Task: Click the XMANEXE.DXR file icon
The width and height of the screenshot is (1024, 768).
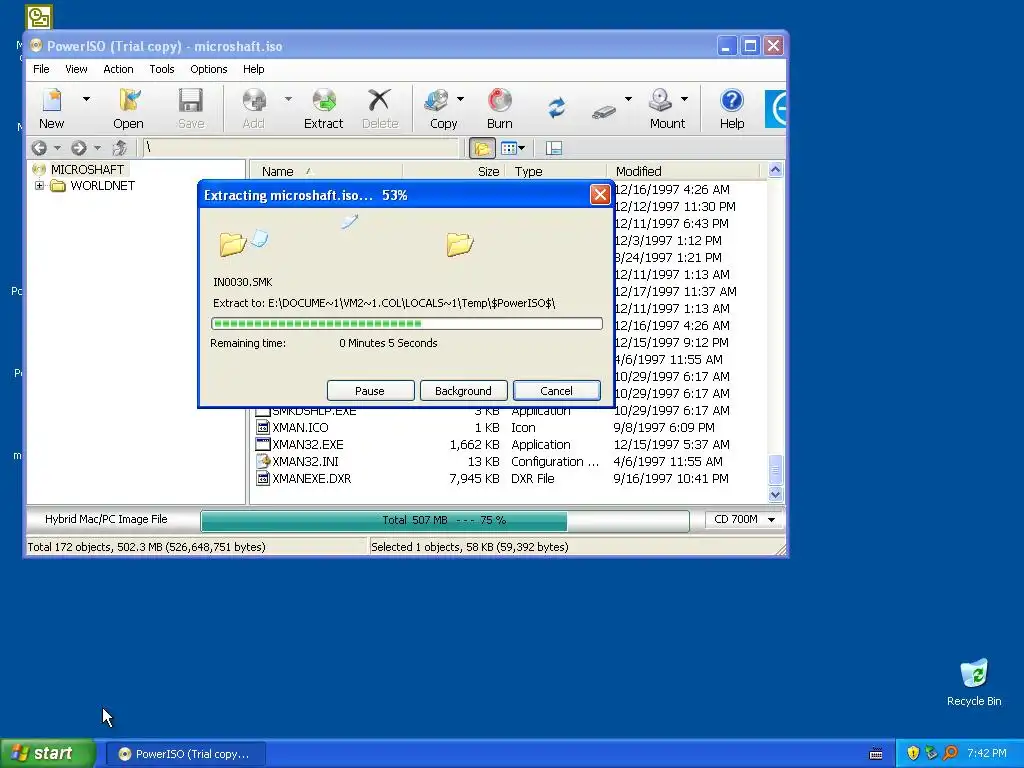Action: [x=263, y=479]
